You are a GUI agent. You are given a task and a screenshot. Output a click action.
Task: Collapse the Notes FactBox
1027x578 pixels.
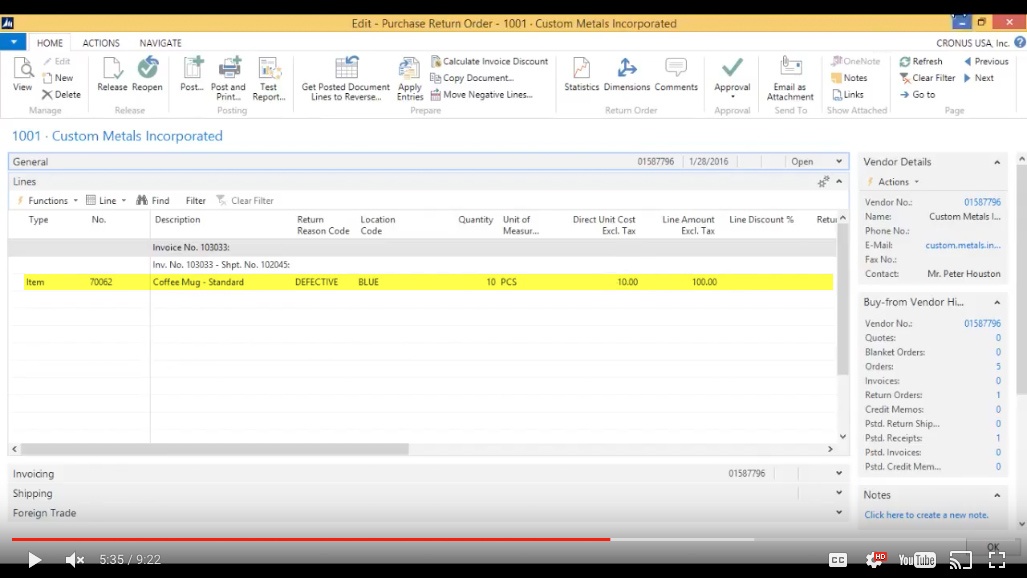click(x=997, y=495)
